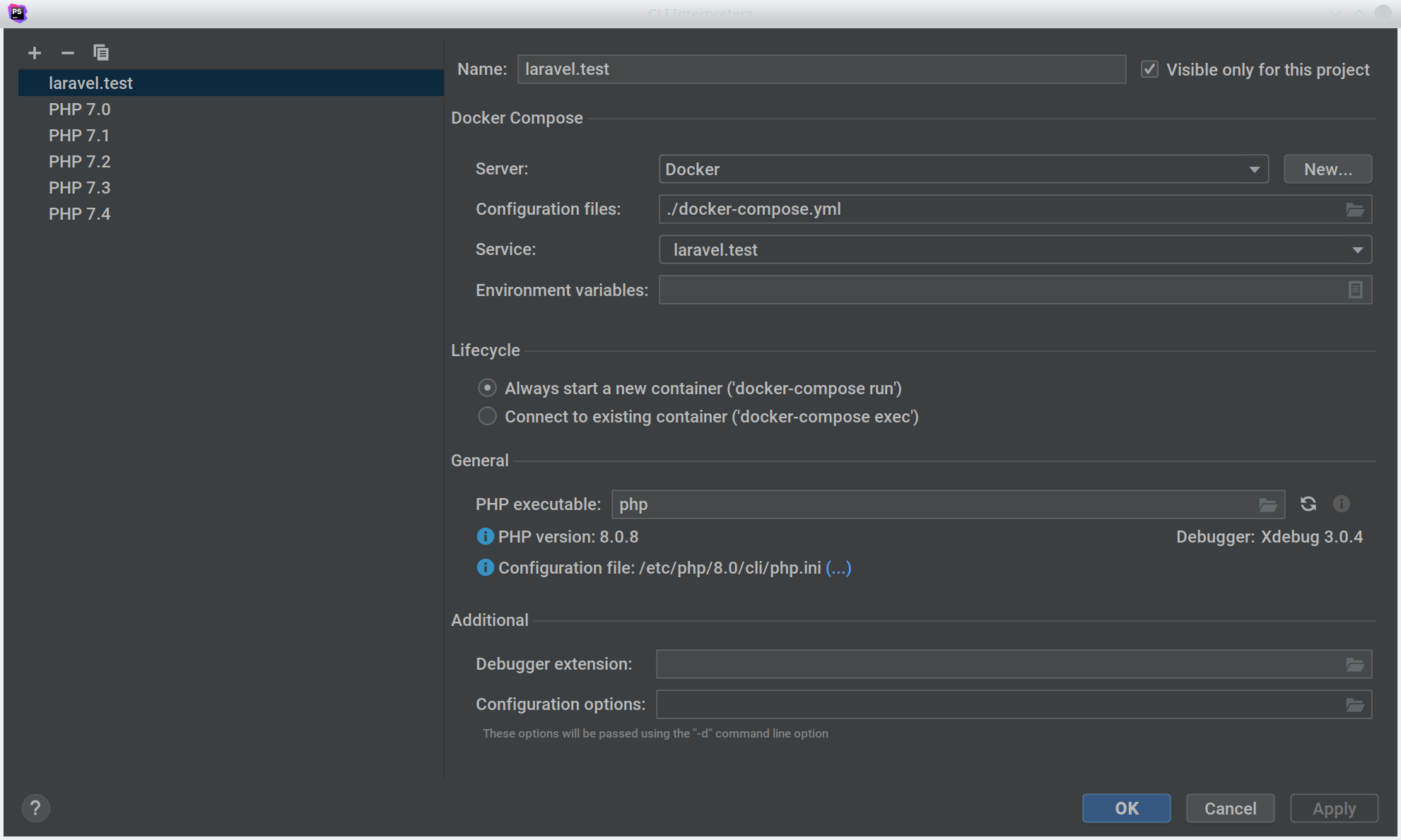Click the Debugger: Xdebug 3.0.4 text

[x=1270, y=537]
